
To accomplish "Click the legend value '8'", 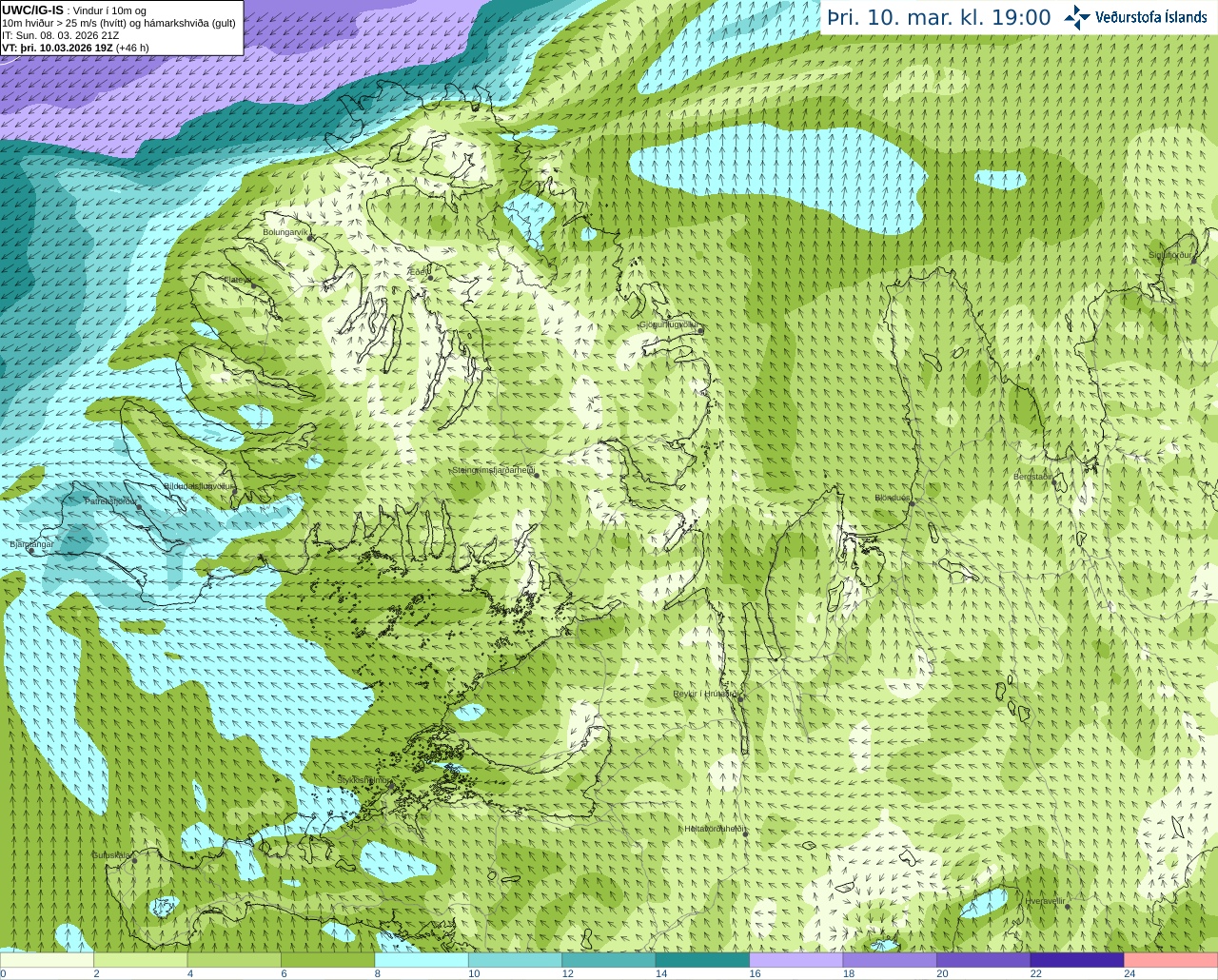I will pos(377,973).
